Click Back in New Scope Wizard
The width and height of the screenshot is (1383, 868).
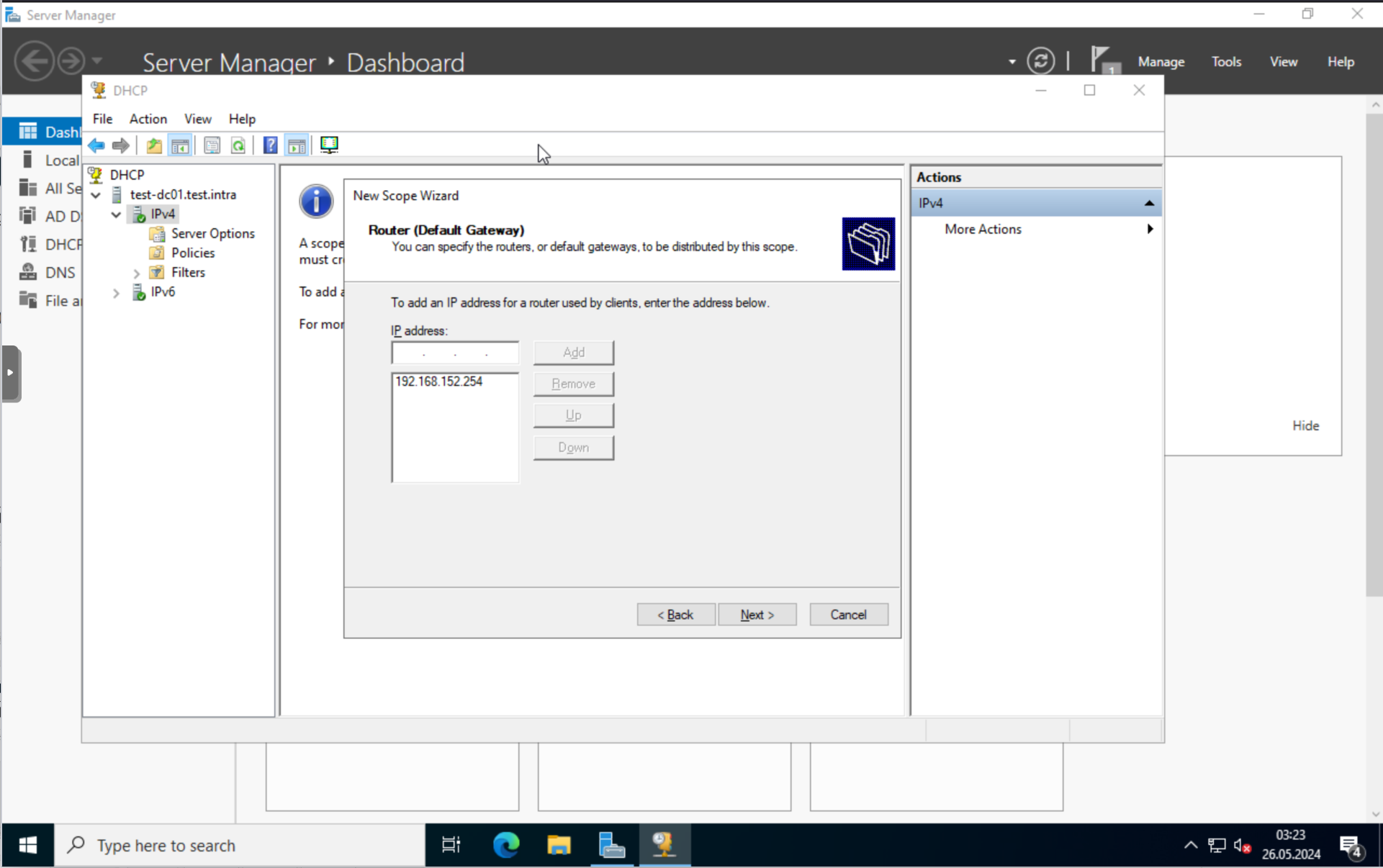pos(675,615)
